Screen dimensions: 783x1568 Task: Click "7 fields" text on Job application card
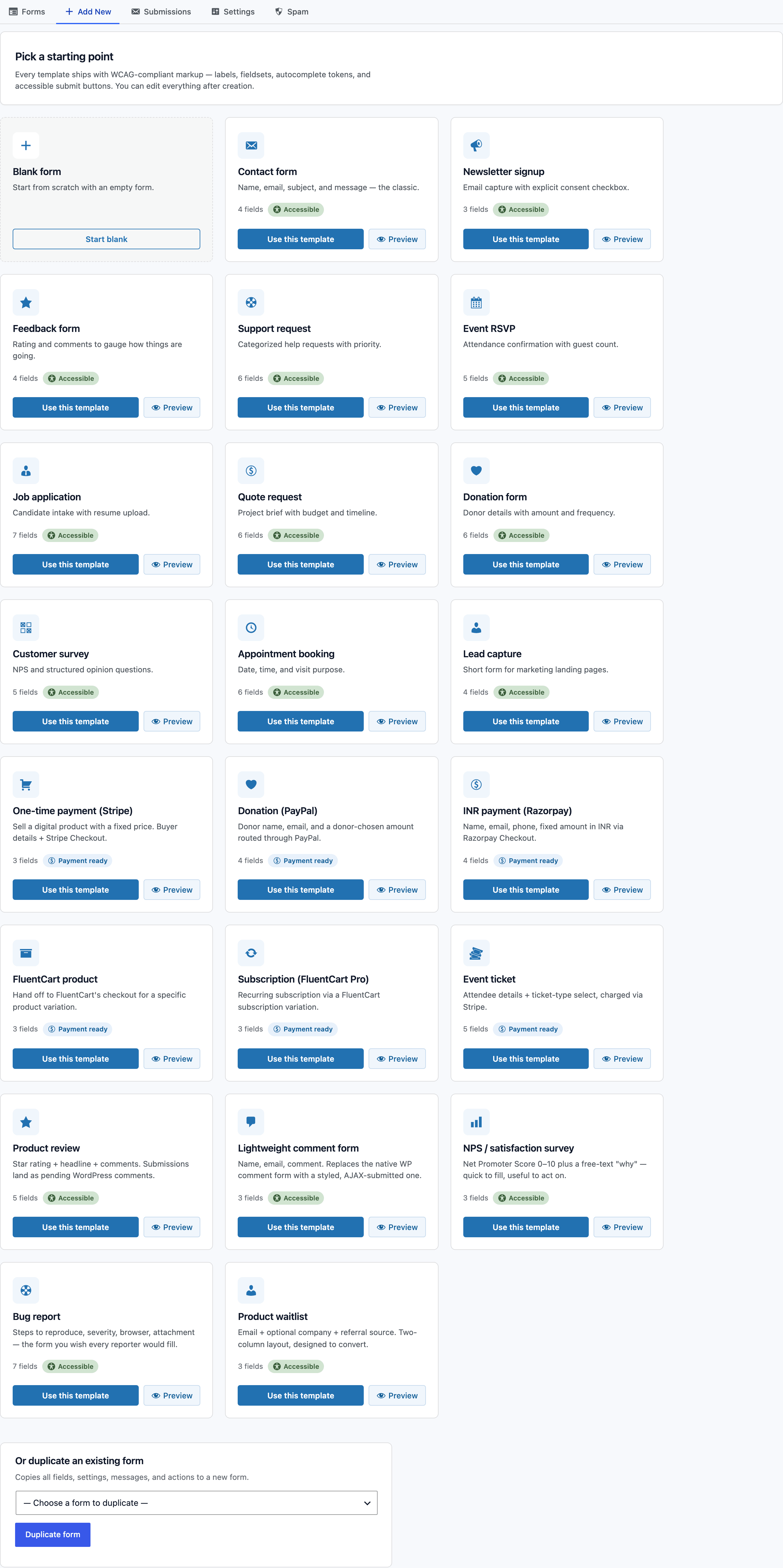(25, 536)
